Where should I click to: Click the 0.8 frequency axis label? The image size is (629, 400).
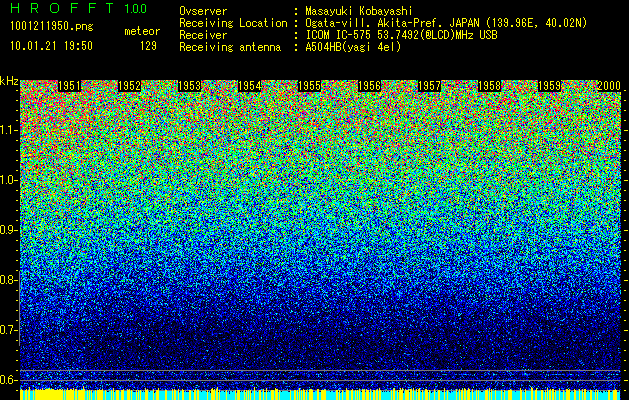click(x=8, y=280)
